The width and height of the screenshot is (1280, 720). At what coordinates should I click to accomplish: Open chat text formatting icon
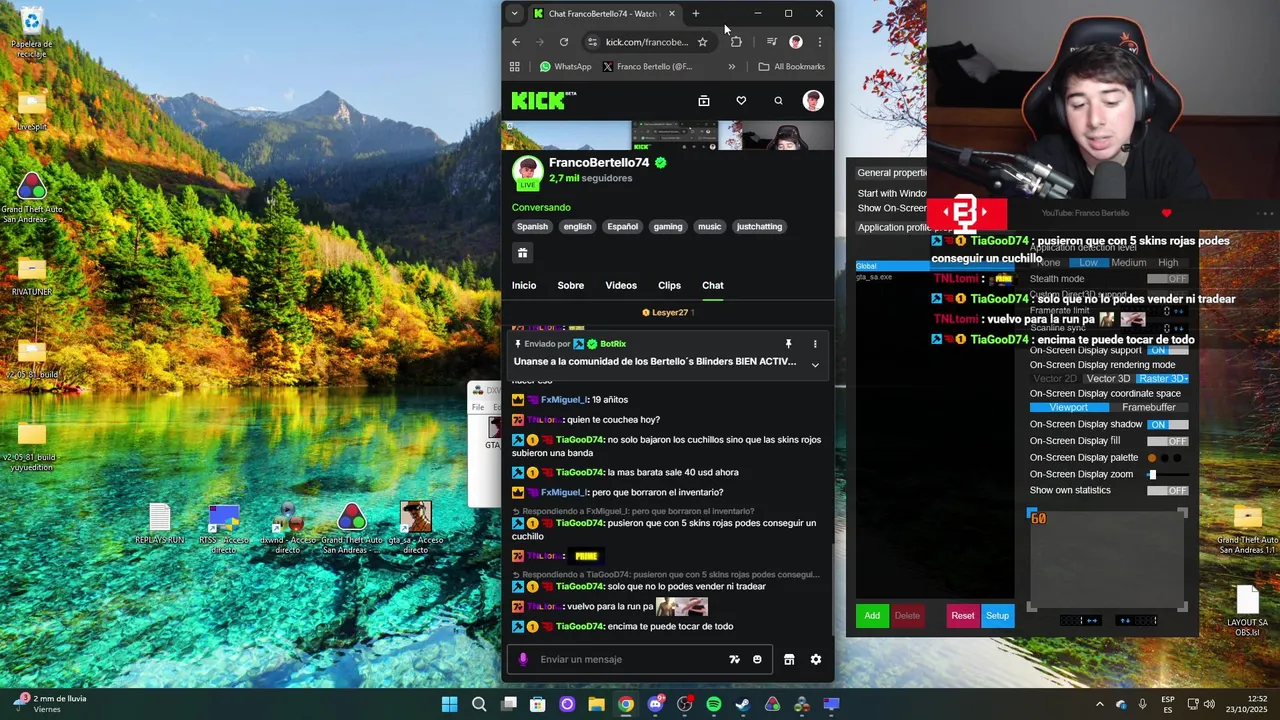(735, 659)
